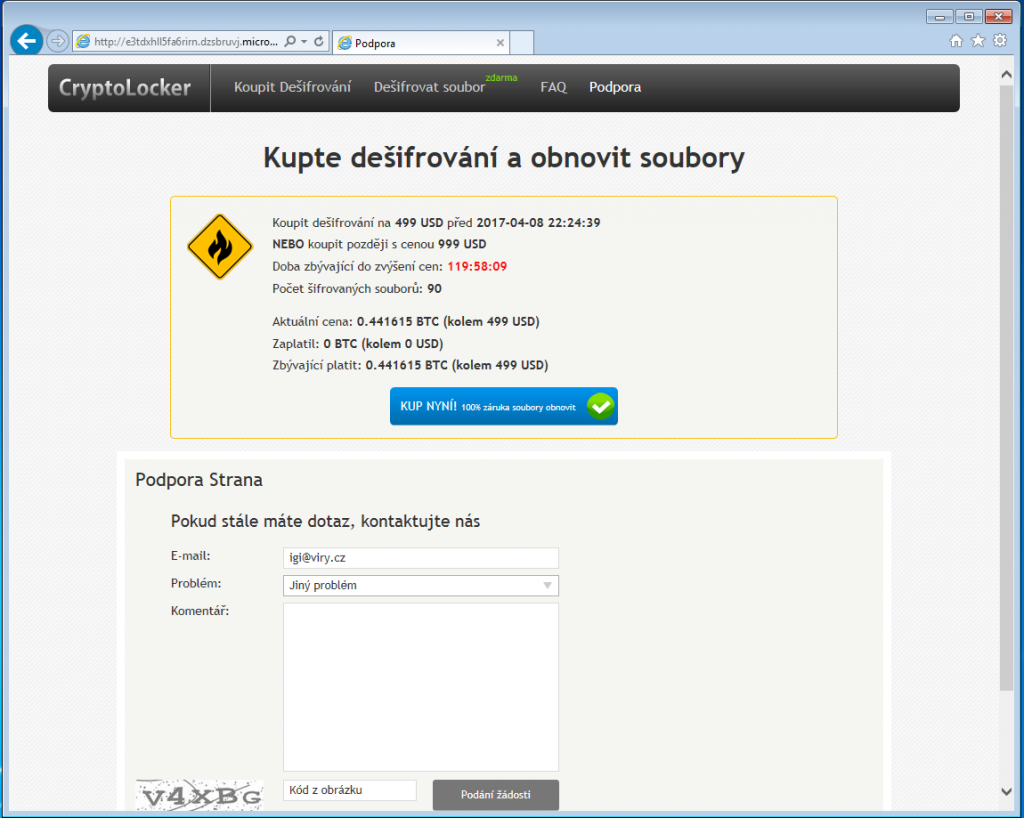Maximize the browser window
Viewport: 1024px width, 818px height.
[969, 17]
